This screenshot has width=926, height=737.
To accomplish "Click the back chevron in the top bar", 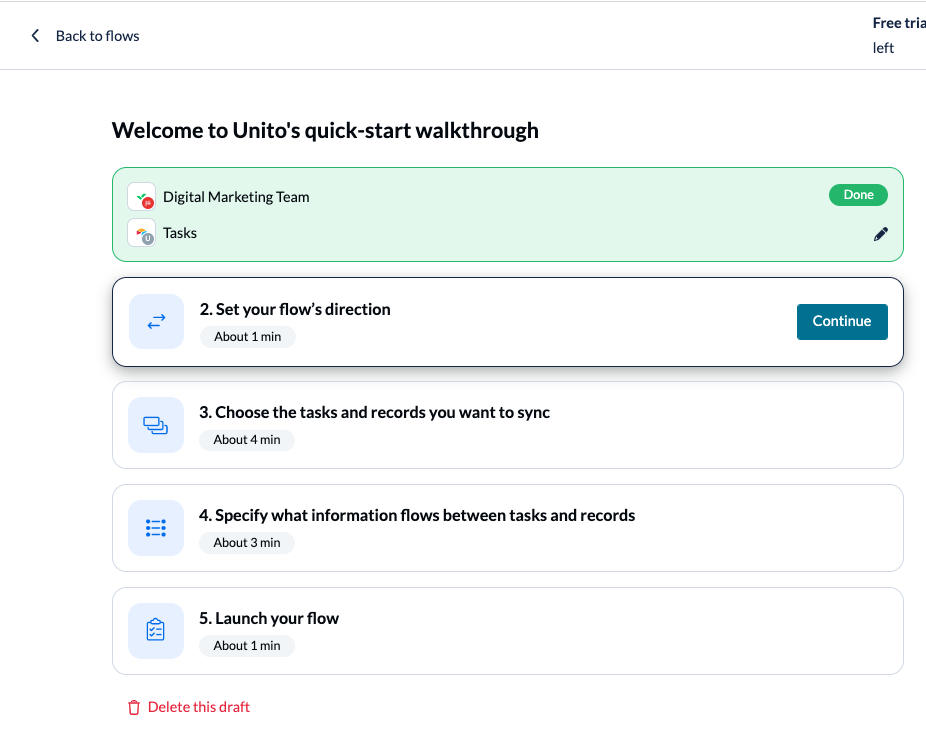I will pos(35,35).
